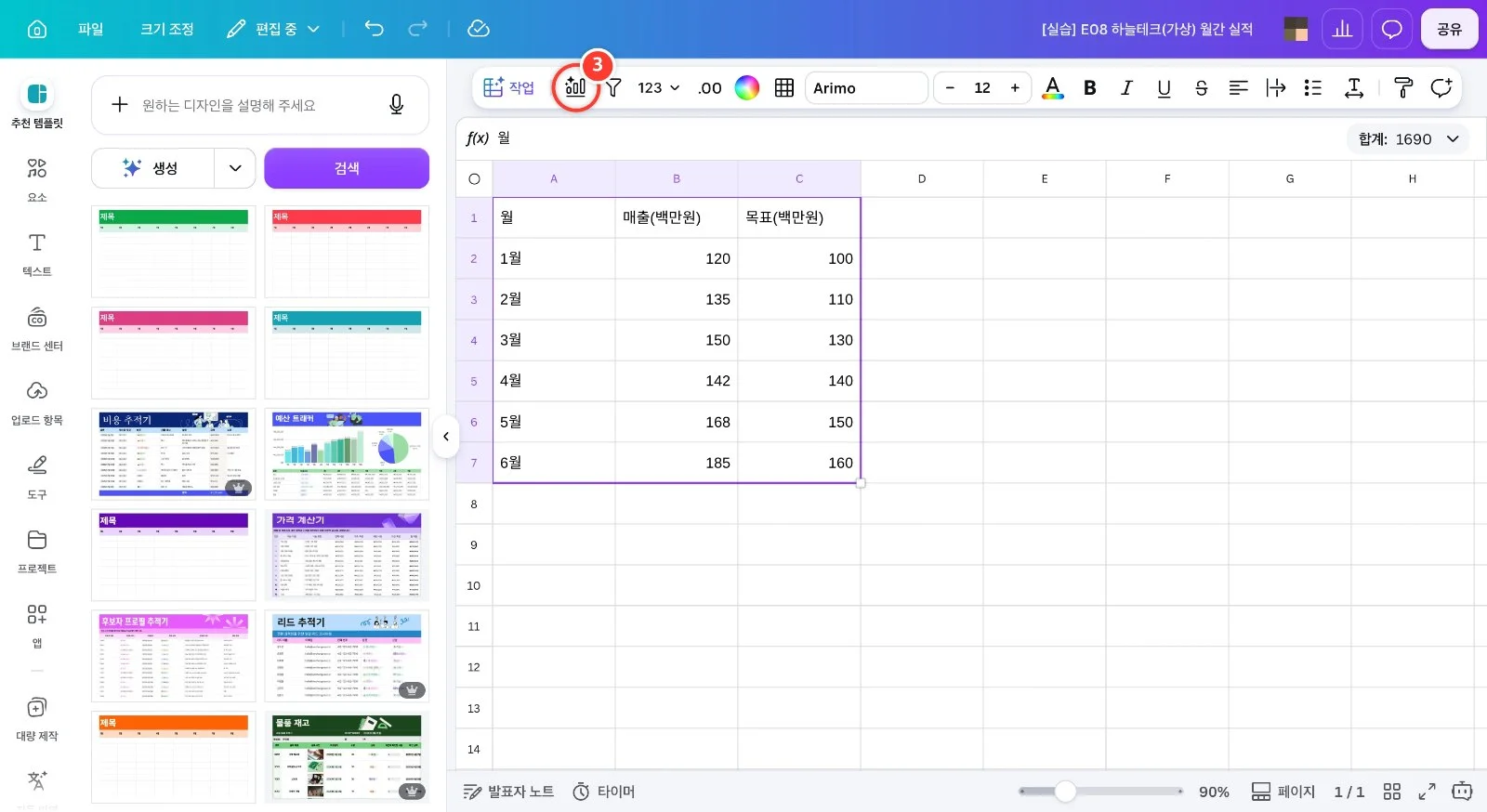Go to the Canva home icon
This screenshot has height=812, width=1487.
pyautogui.click(x=37, y=29)
